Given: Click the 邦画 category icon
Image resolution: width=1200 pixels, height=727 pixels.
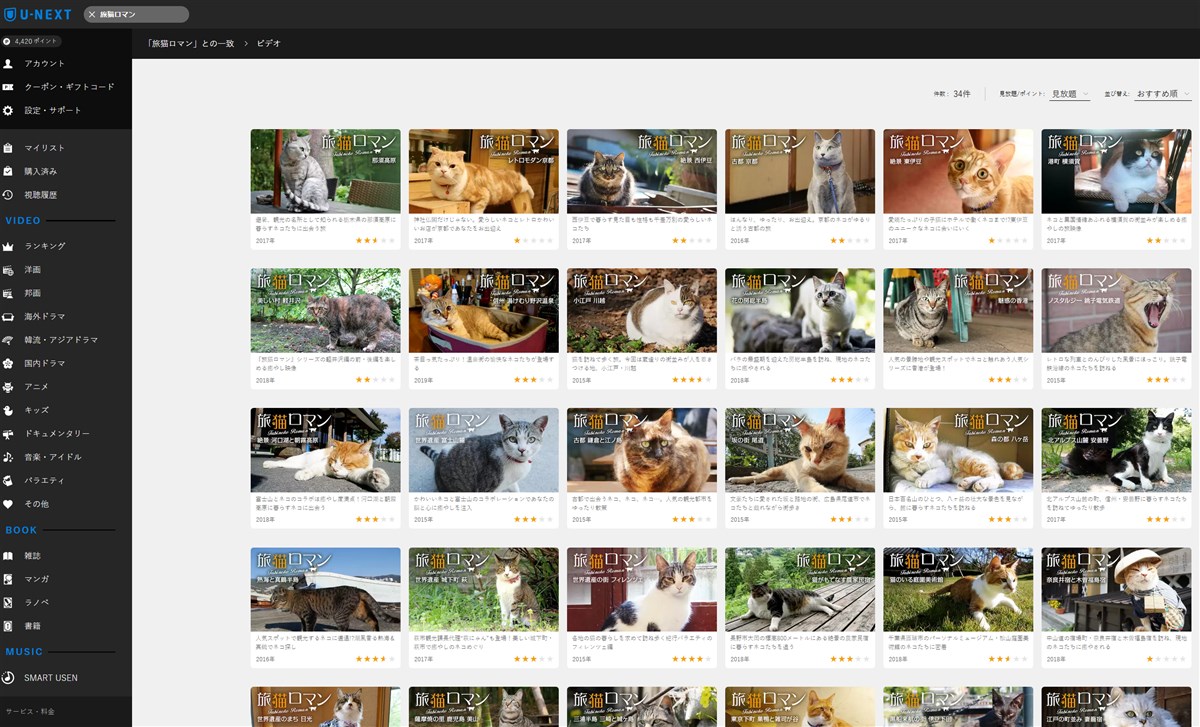Looking at the screenshot, I should pos(8,293).
